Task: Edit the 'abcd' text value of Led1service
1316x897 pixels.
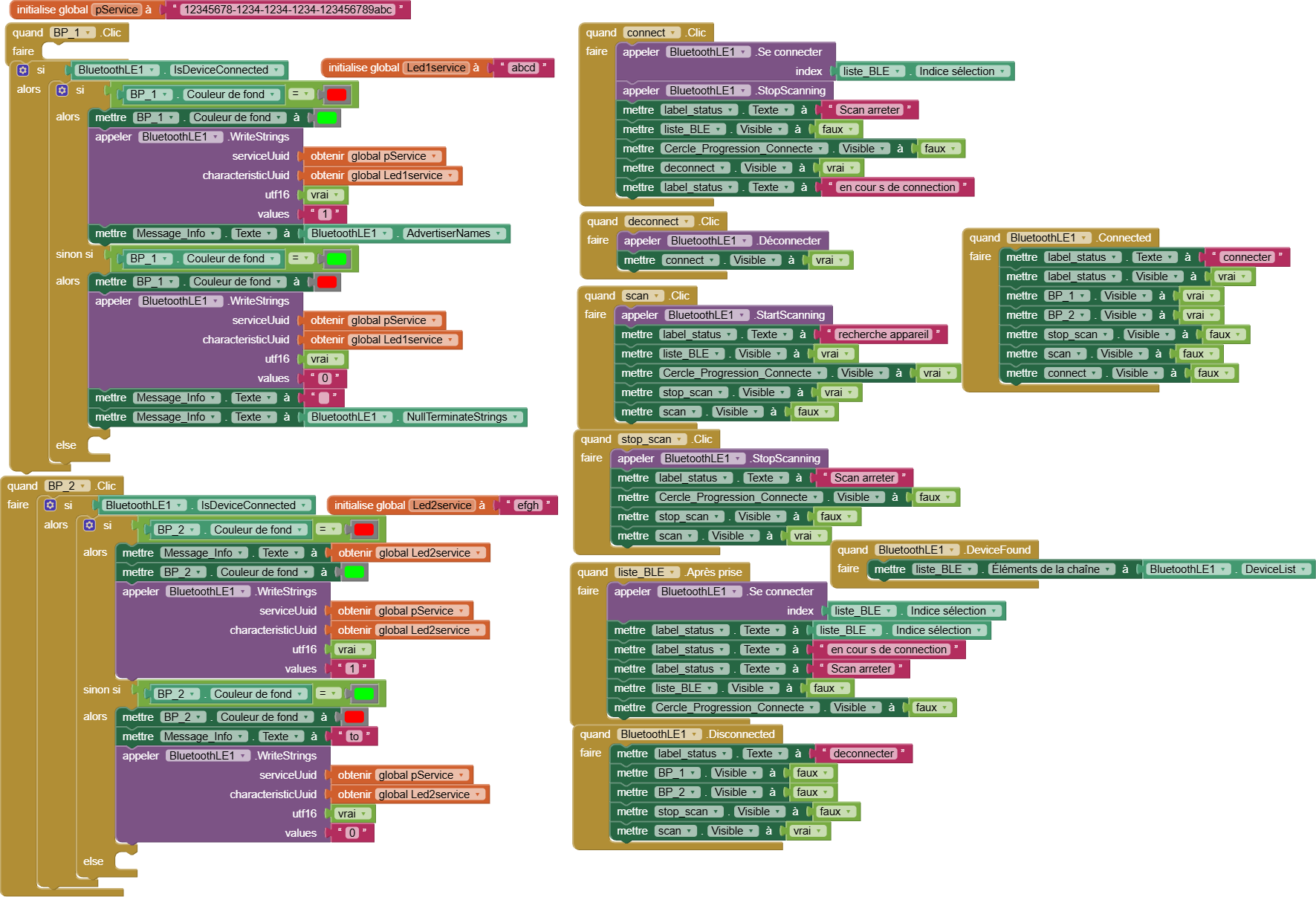Action: 523,68
